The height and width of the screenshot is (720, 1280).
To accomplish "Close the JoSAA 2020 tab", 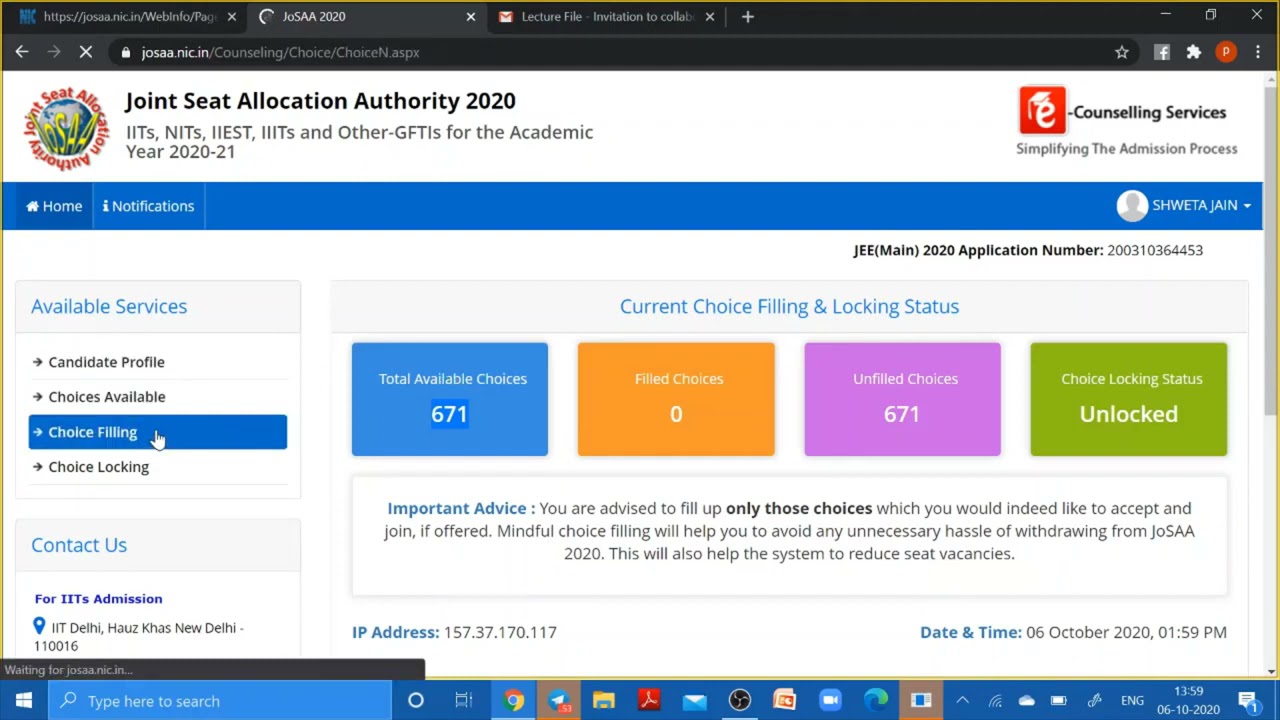I will pyautogui.click(x=471, y=16).
